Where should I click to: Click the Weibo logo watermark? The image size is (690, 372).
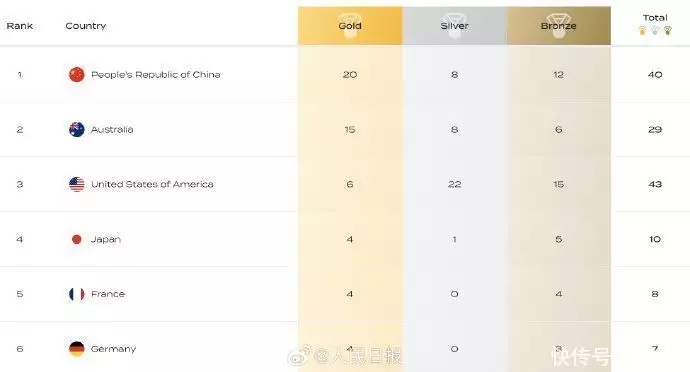point(299,355)
